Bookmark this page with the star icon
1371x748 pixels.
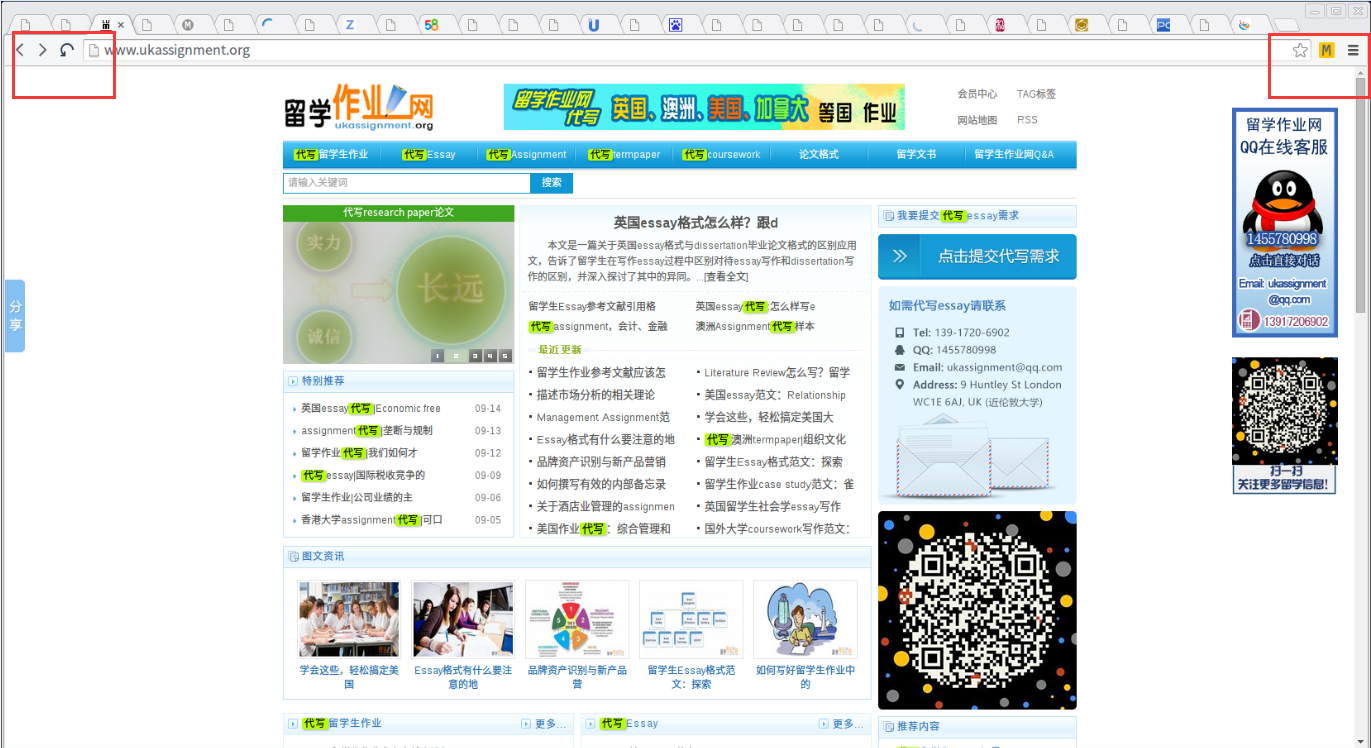click(1300, 50)
